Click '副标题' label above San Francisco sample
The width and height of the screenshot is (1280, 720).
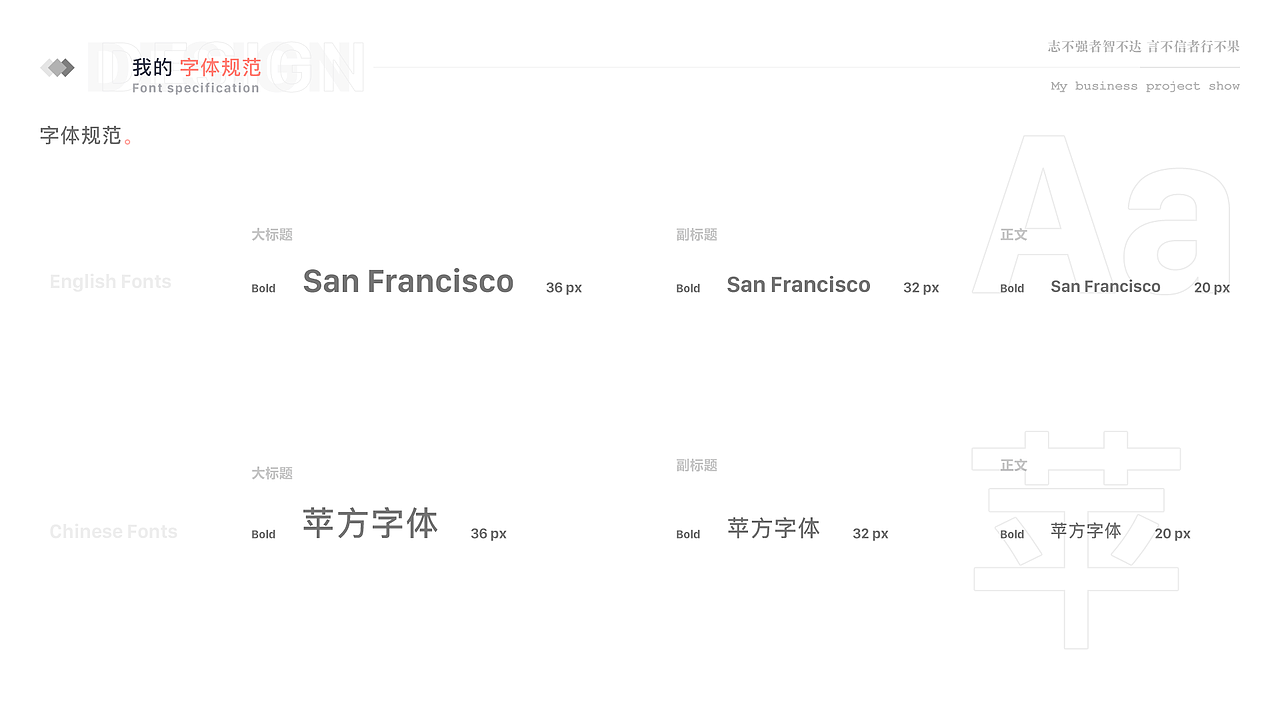[697, 235]
